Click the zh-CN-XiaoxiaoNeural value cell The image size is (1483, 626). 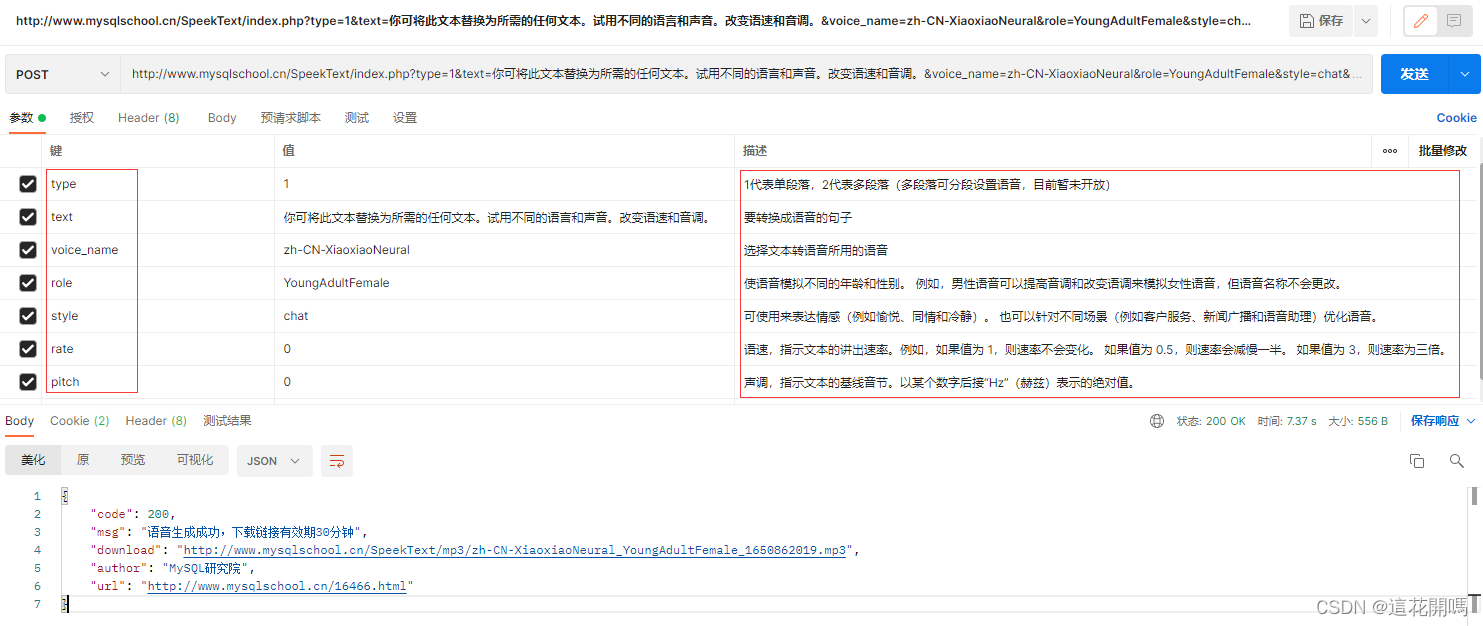tap(504, 250)
